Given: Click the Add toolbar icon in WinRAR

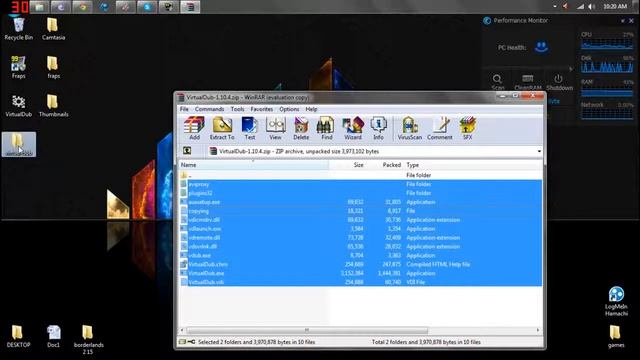Looking at the screenshot, I should [194, 128].
